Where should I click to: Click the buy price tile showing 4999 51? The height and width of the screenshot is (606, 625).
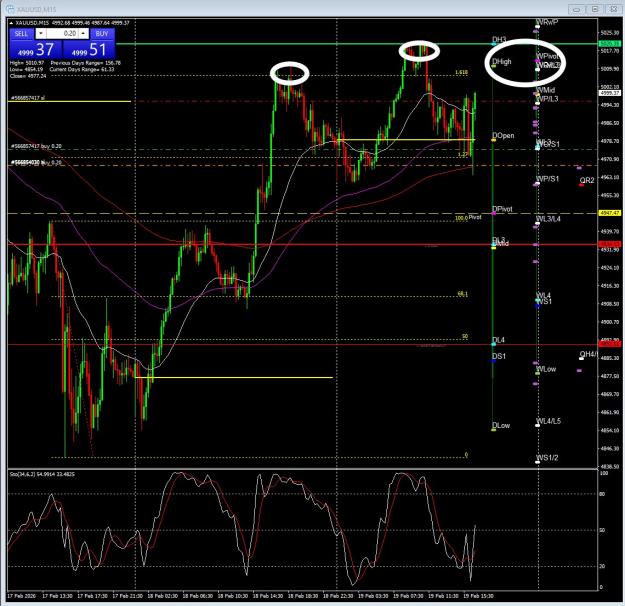click(x=89, y=49)
